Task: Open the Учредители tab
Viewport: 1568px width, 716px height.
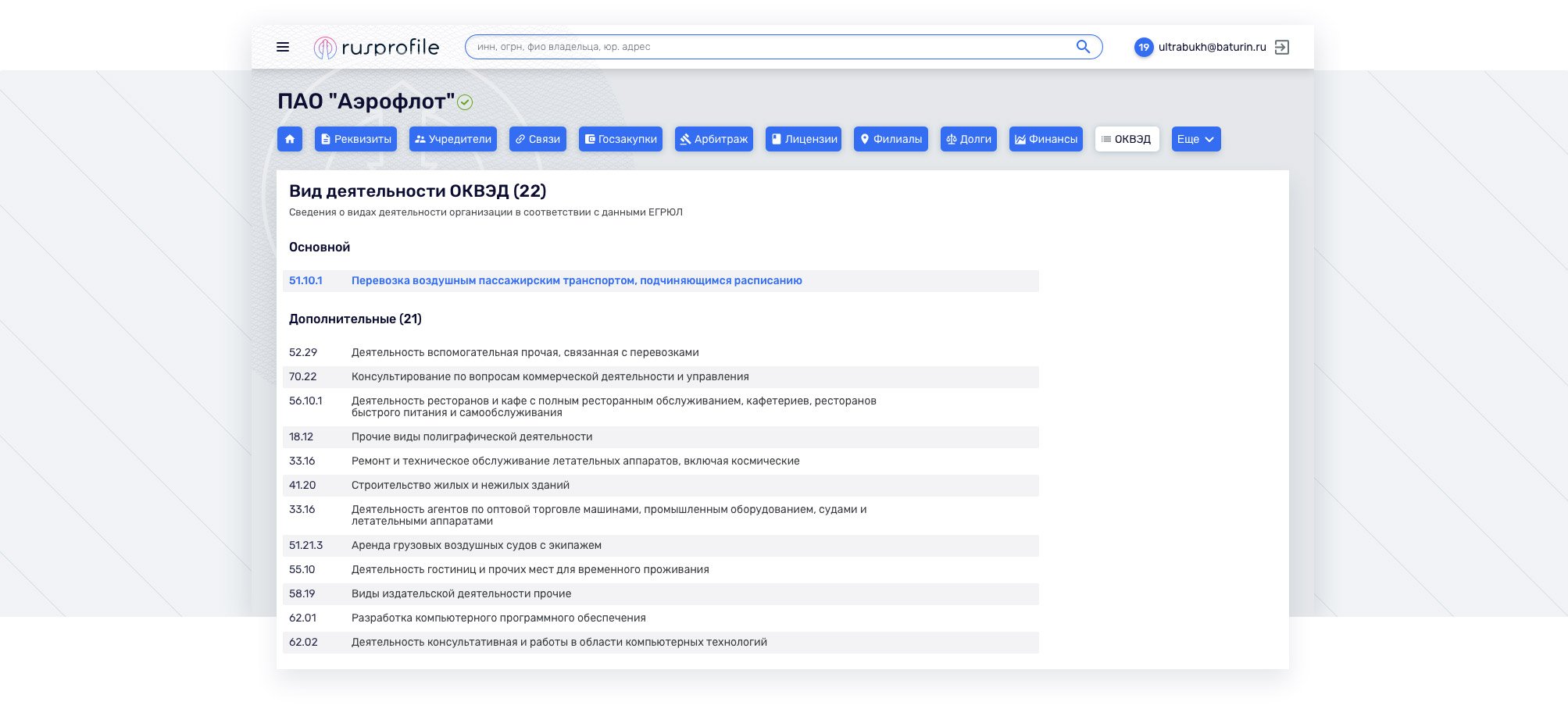Action: pyautogui.click(x=453, y=139)
